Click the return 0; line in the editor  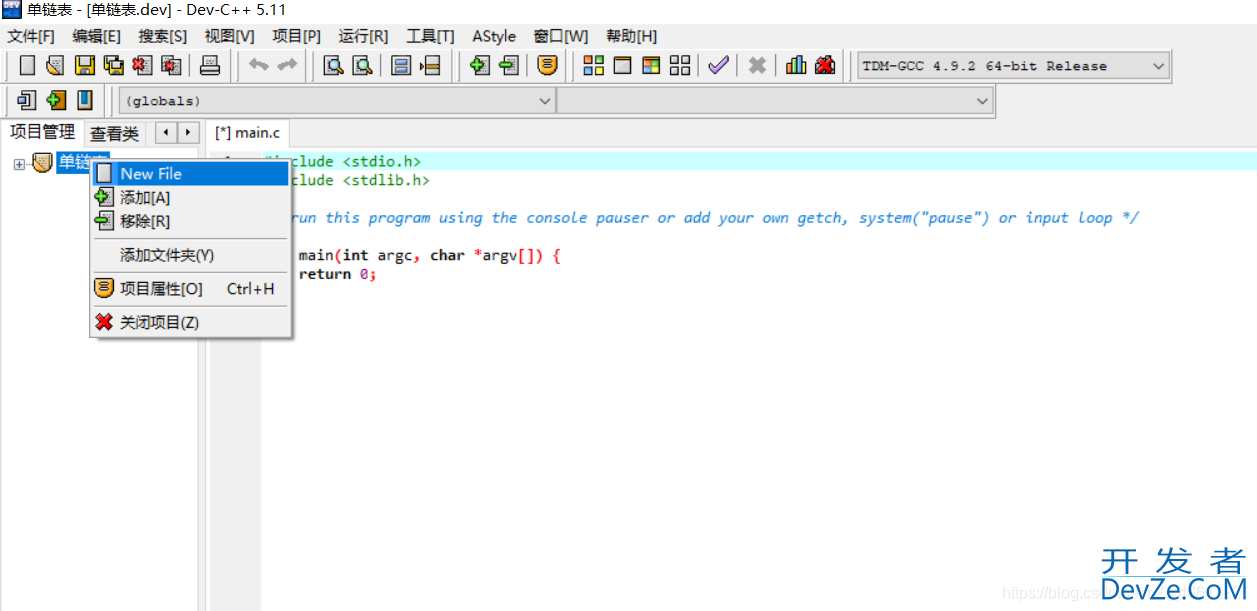coord(338,274)
